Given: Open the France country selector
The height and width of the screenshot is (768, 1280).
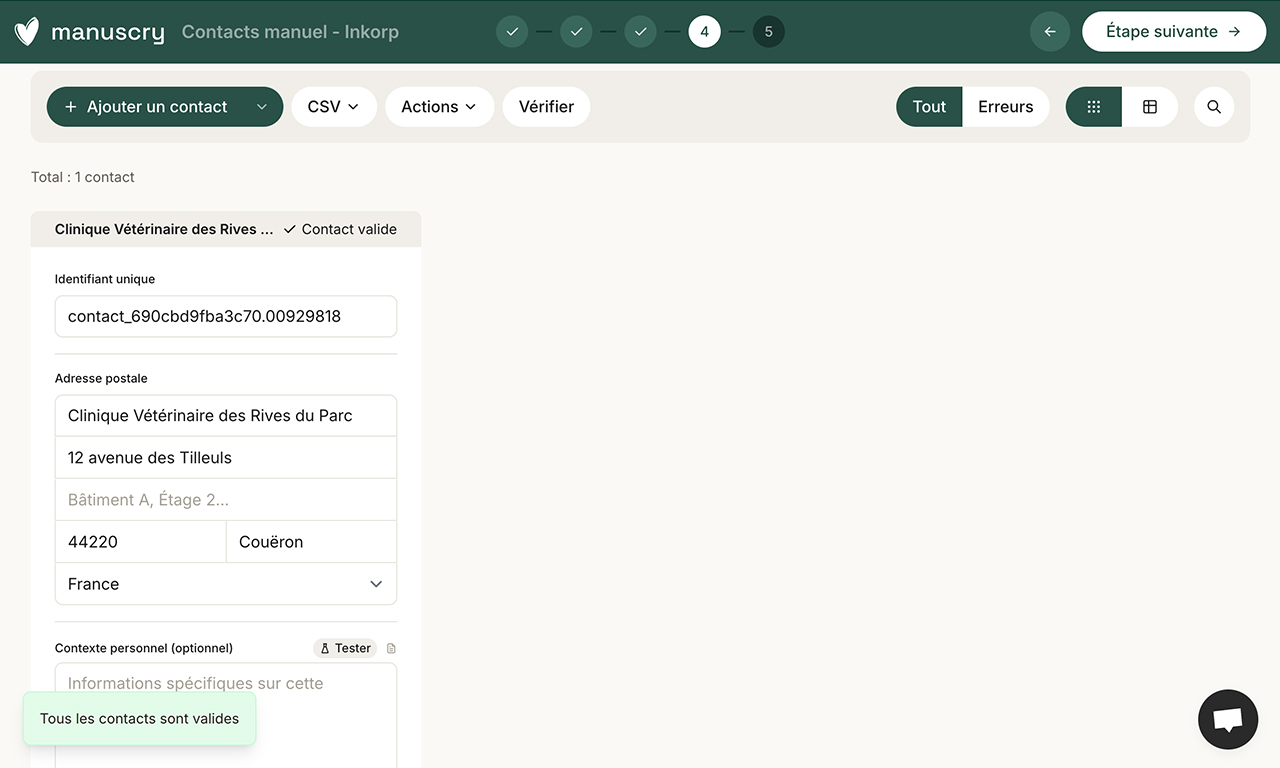Looking at the screenshot, I should [225, 583].
